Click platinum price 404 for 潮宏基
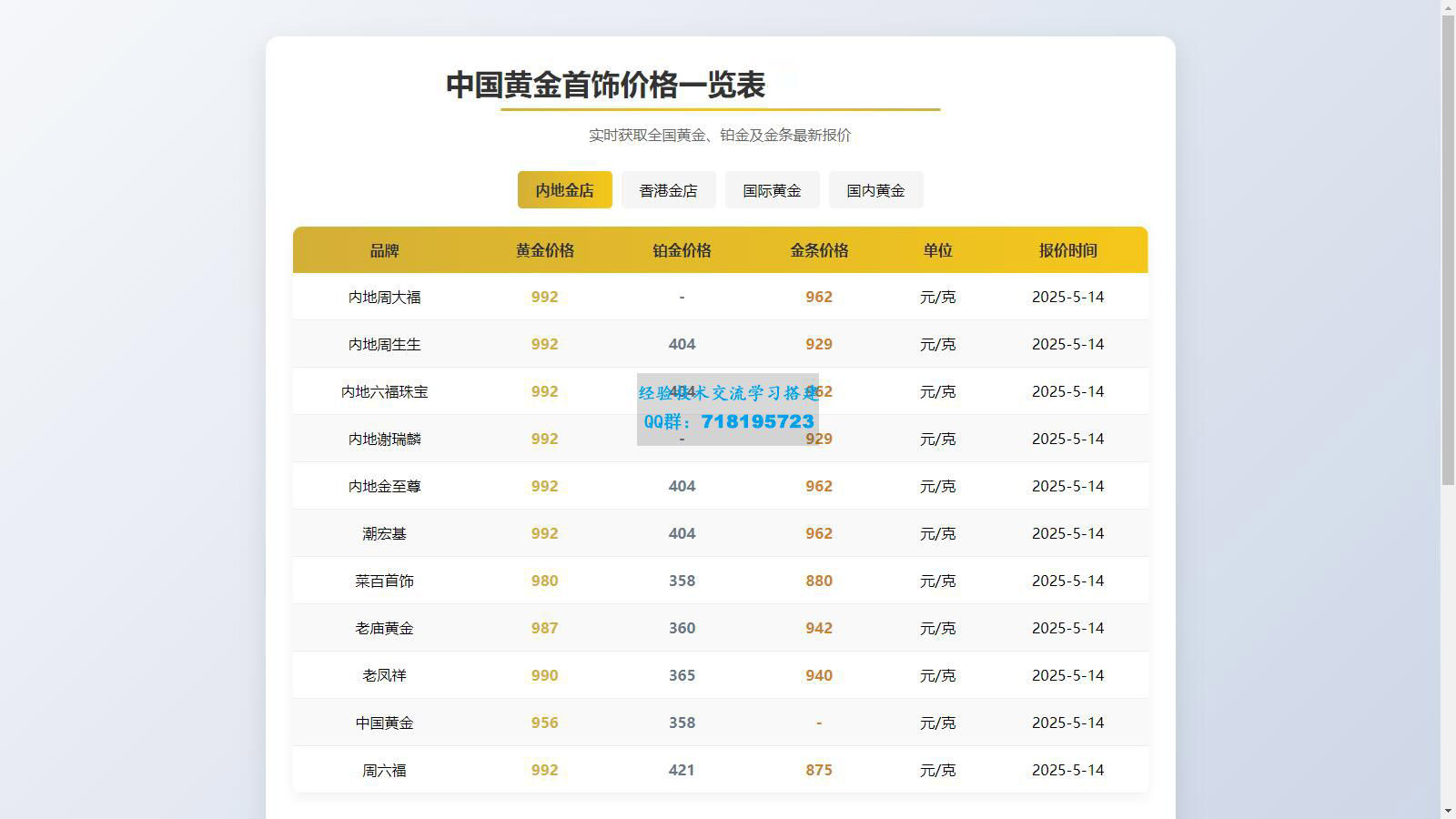The height and width of the screenshot is (819, 1456). [x=682, y=533]
